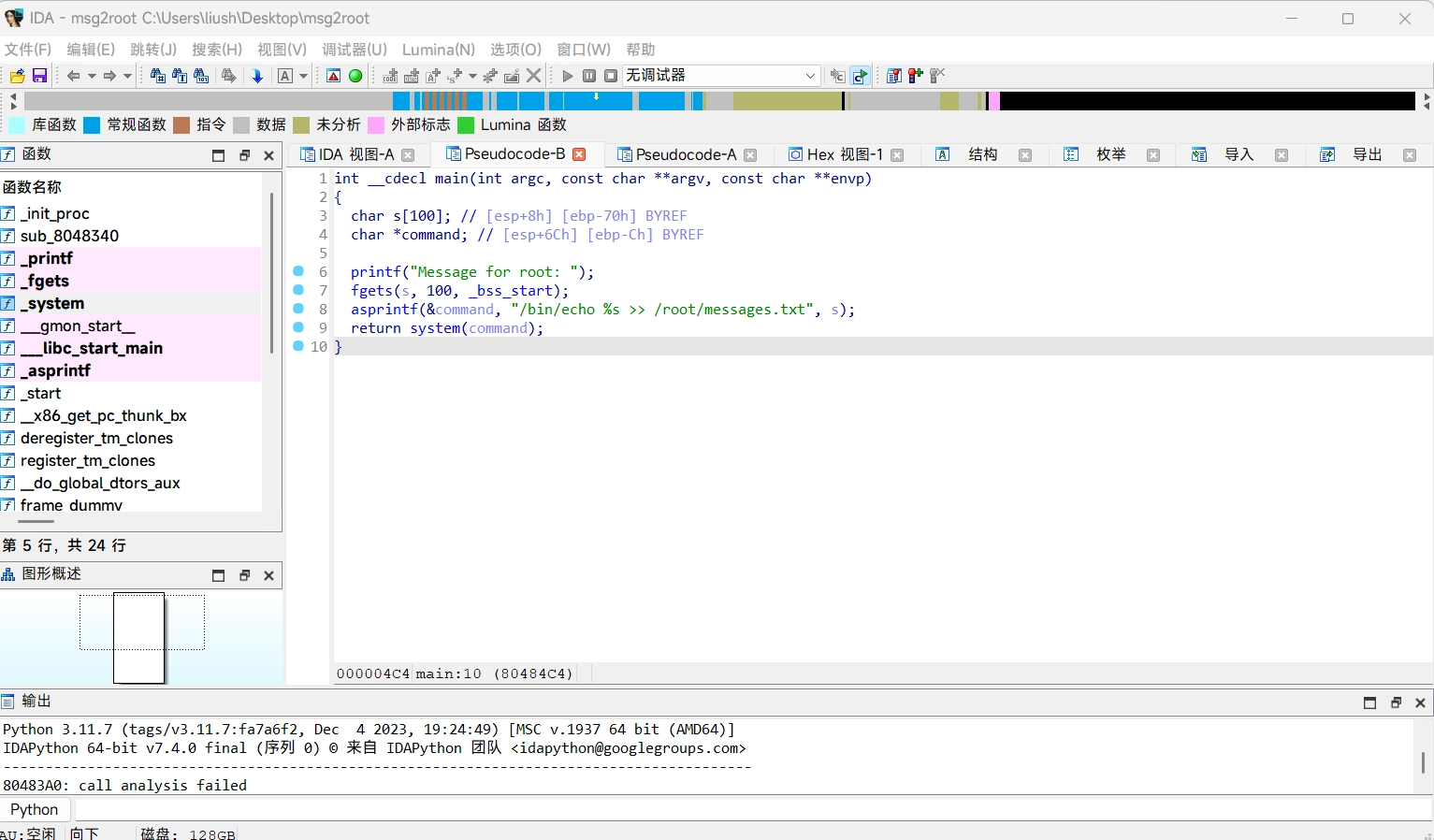1434x840 pixels.
Task: Close the 函数 panel
Action: pos(268,156)
